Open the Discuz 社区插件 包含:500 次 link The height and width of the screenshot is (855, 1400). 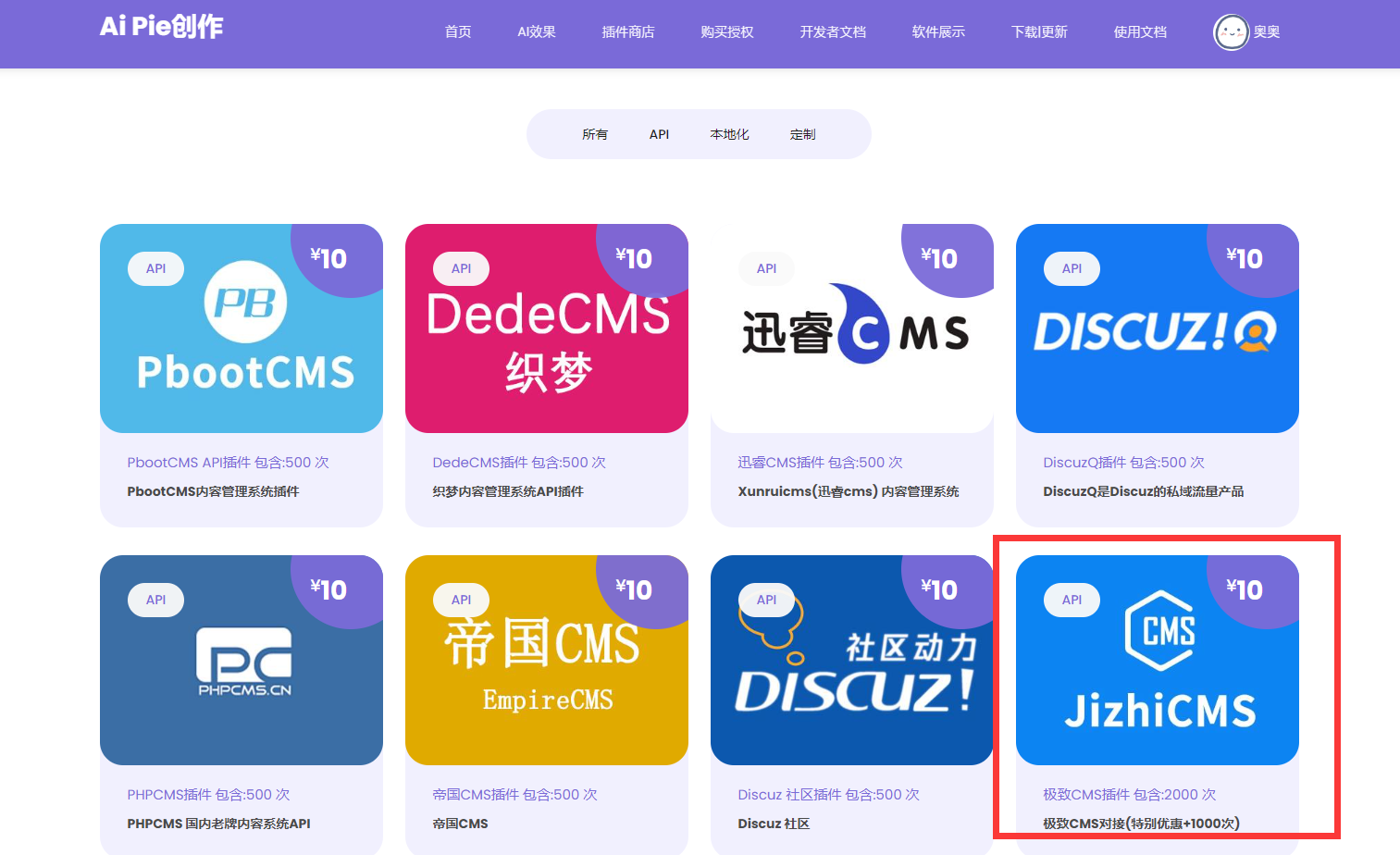coord(828,795)
